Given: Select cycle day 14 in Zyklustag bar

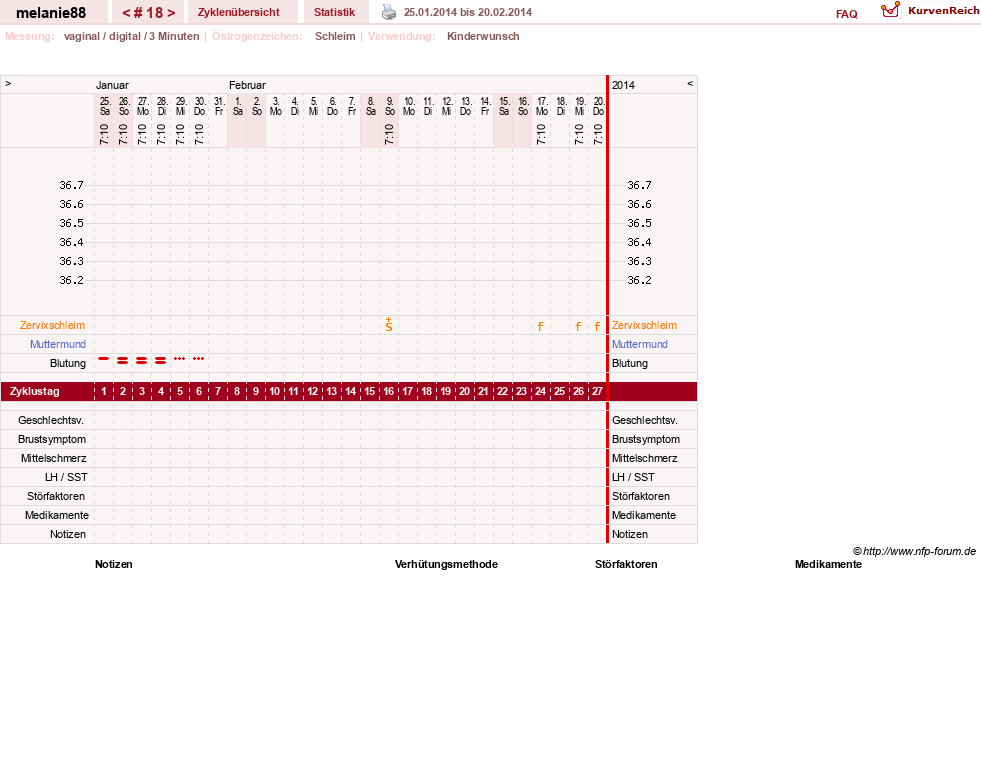Looking at the screenshot, I should pyautogui.click(x=350, y=392).
